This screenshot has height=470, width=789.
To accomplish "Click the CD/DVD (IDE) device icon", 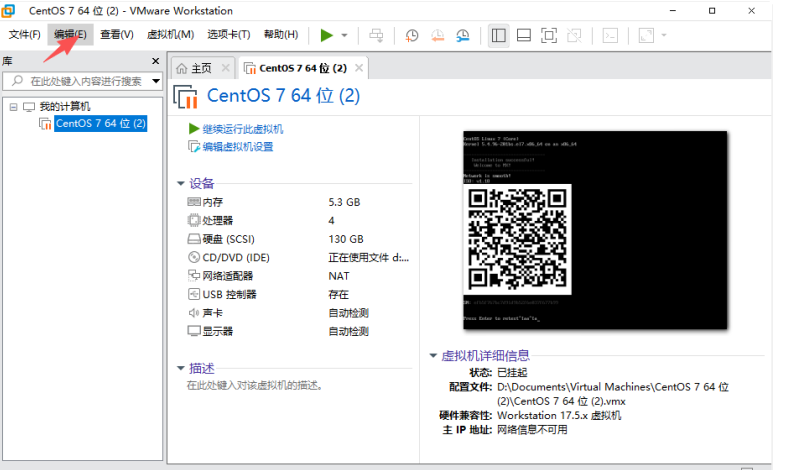I will tap(194, 258).
